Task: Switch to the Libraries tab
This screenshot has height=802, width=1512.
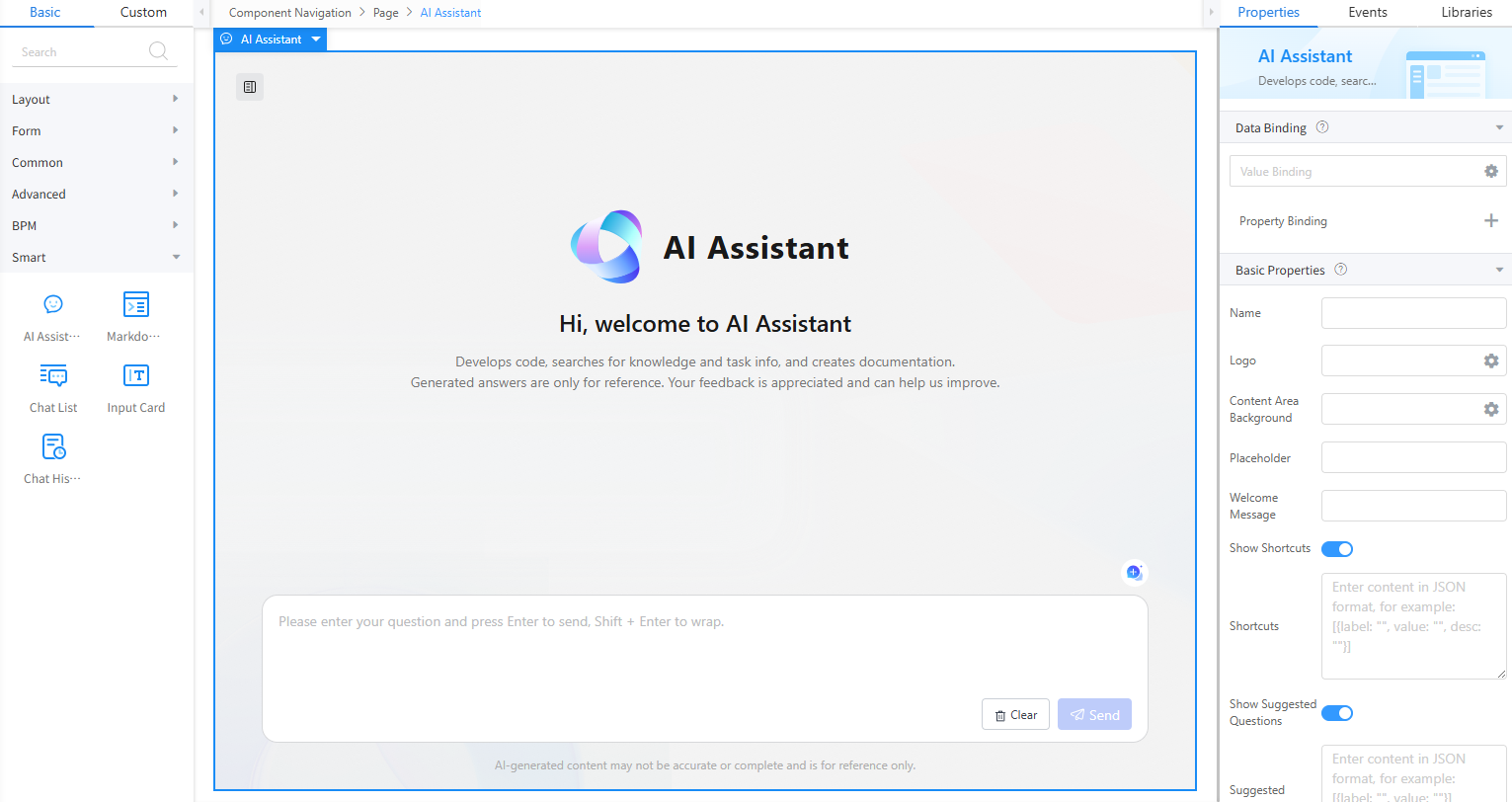Action: [x=1467, y=13]
